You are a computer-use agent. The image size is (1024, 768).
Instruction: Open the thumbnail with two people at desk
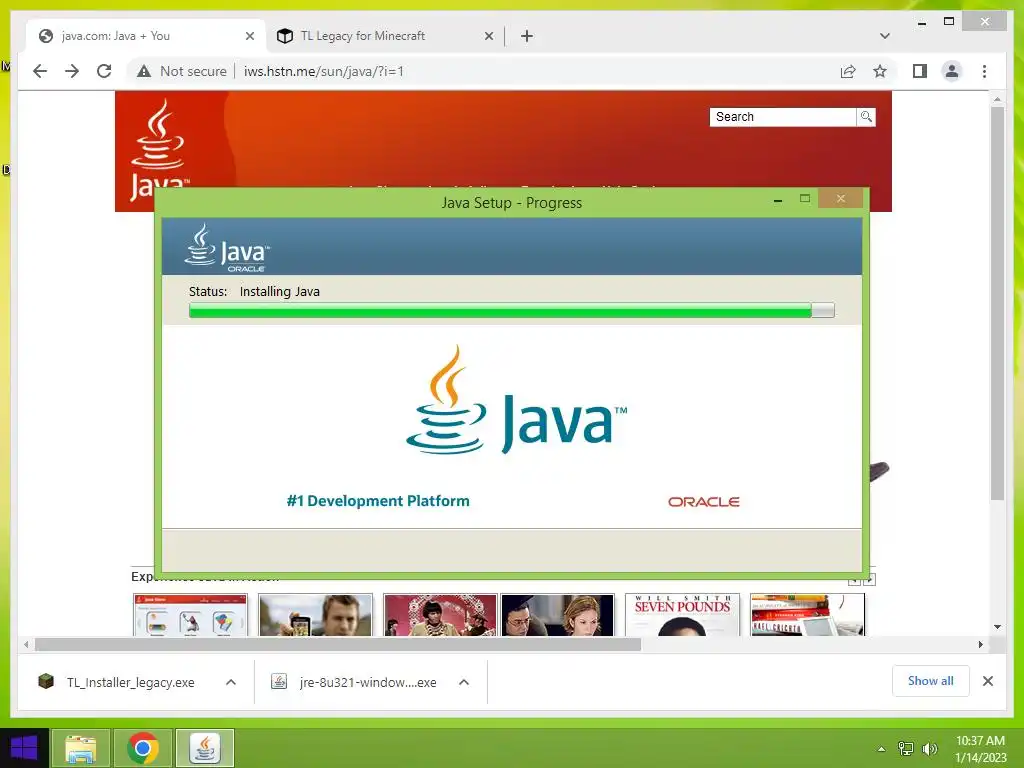[x=558, y=615]
